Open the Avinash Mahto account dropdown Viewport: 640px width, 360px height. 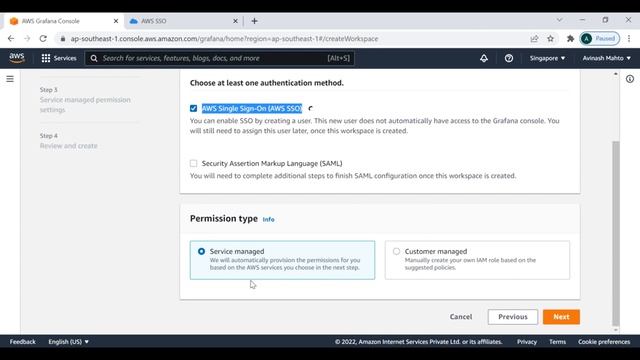[607, 58]
